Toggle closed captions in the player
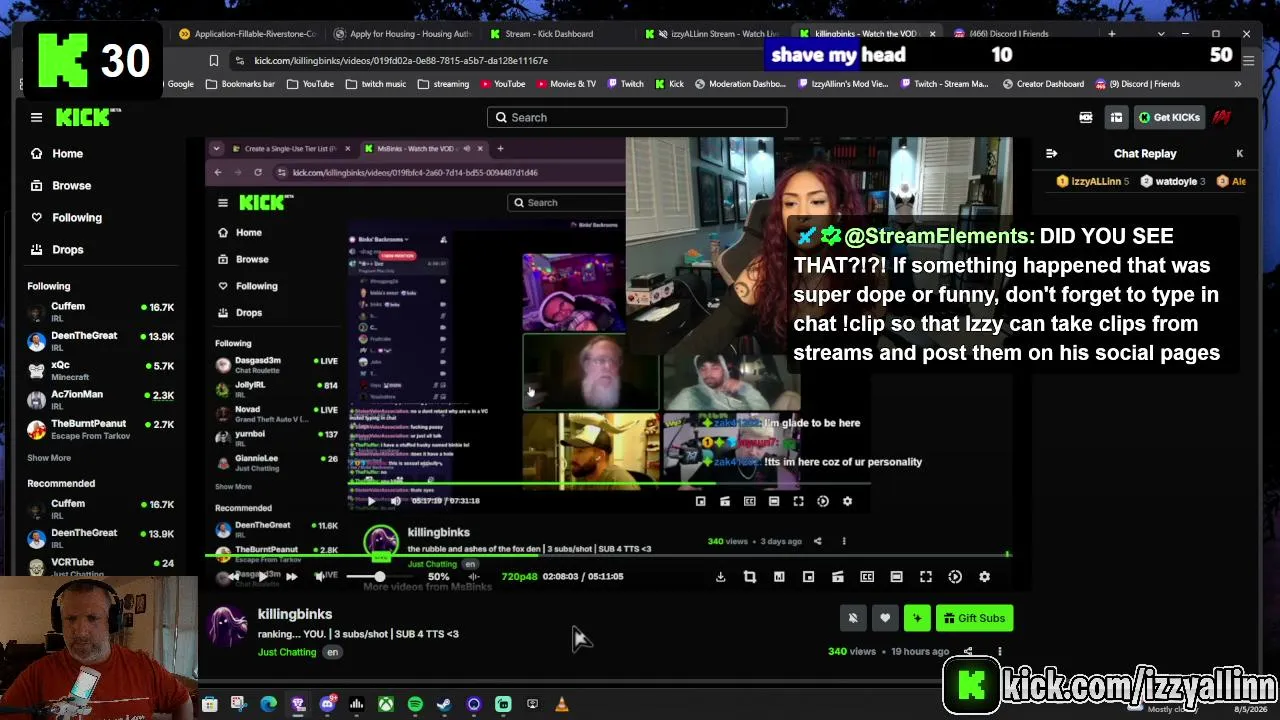Image resolution: width=1280 pixels, height=720 pixels. point(867,577)
